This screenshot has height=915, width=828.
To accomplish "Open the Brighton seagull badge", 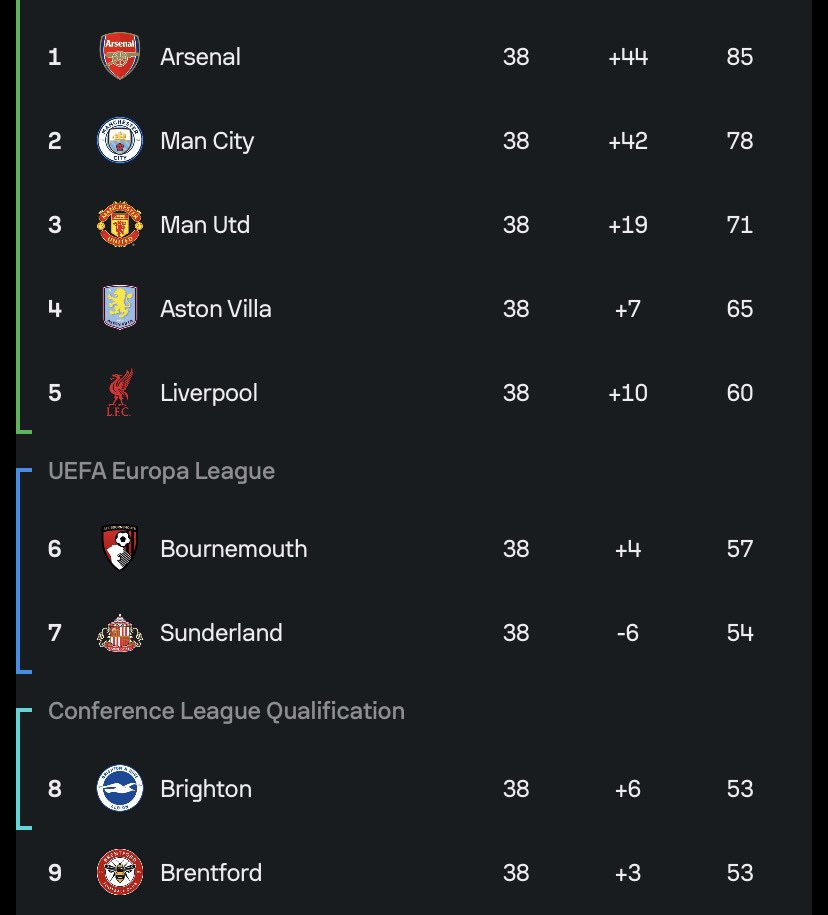I will point(120,788).
